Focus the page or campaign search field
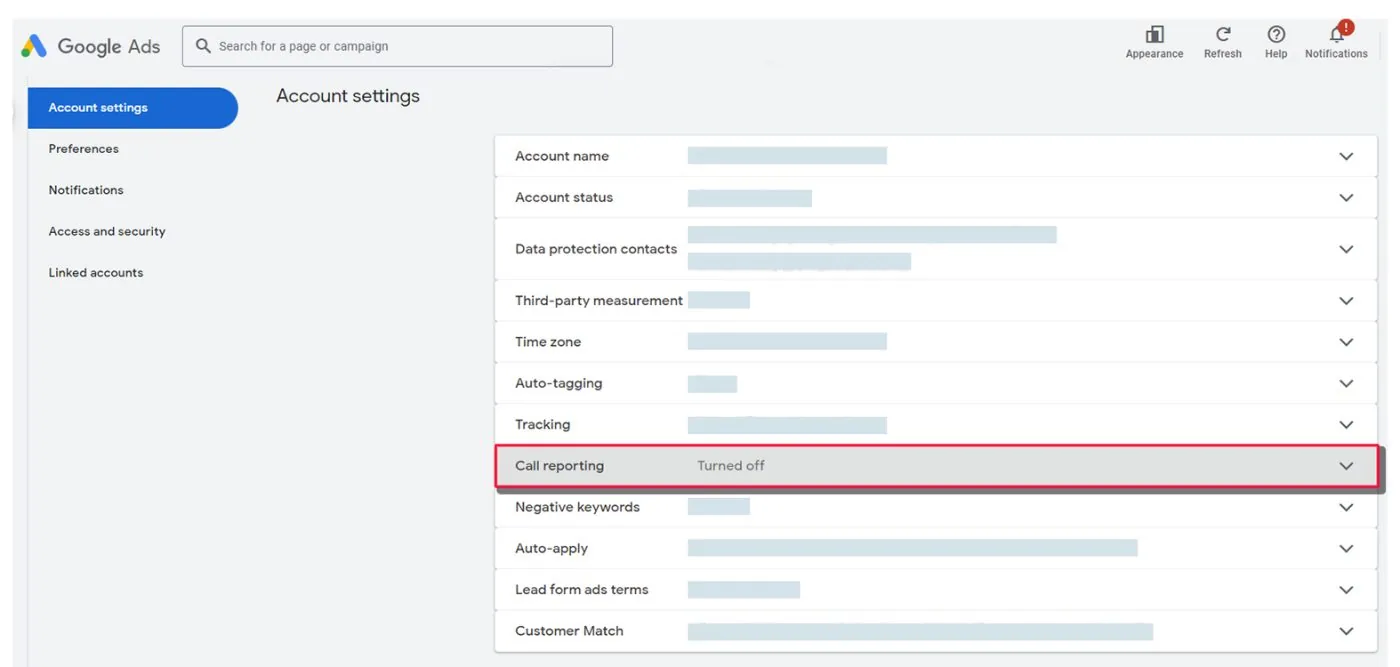 [397, 46]
